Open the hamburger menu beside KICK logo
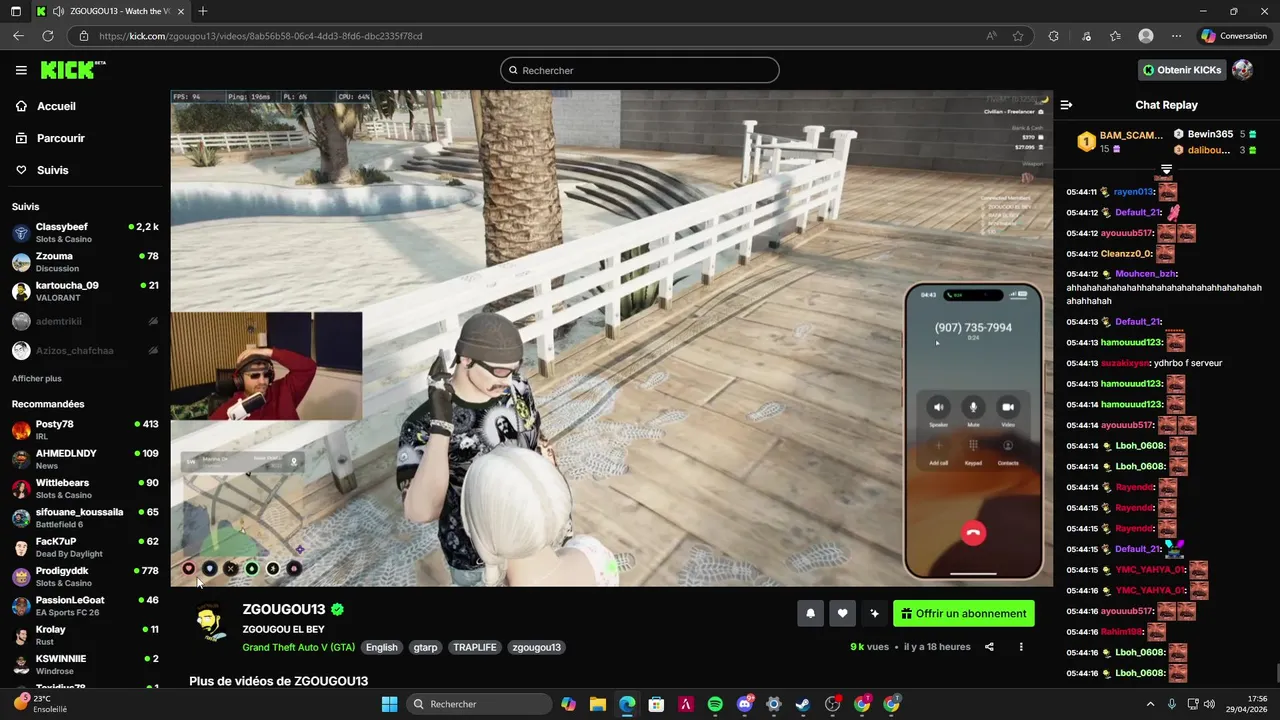This screenshot has width=1280, height=720. pyautogui.click(x=21, y=70)
